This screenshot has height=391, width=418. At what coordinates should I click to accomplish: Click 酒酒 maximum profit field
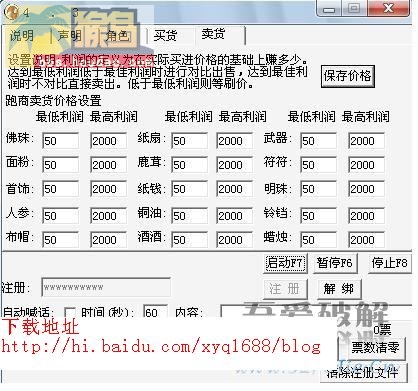(x=234, y=240)
